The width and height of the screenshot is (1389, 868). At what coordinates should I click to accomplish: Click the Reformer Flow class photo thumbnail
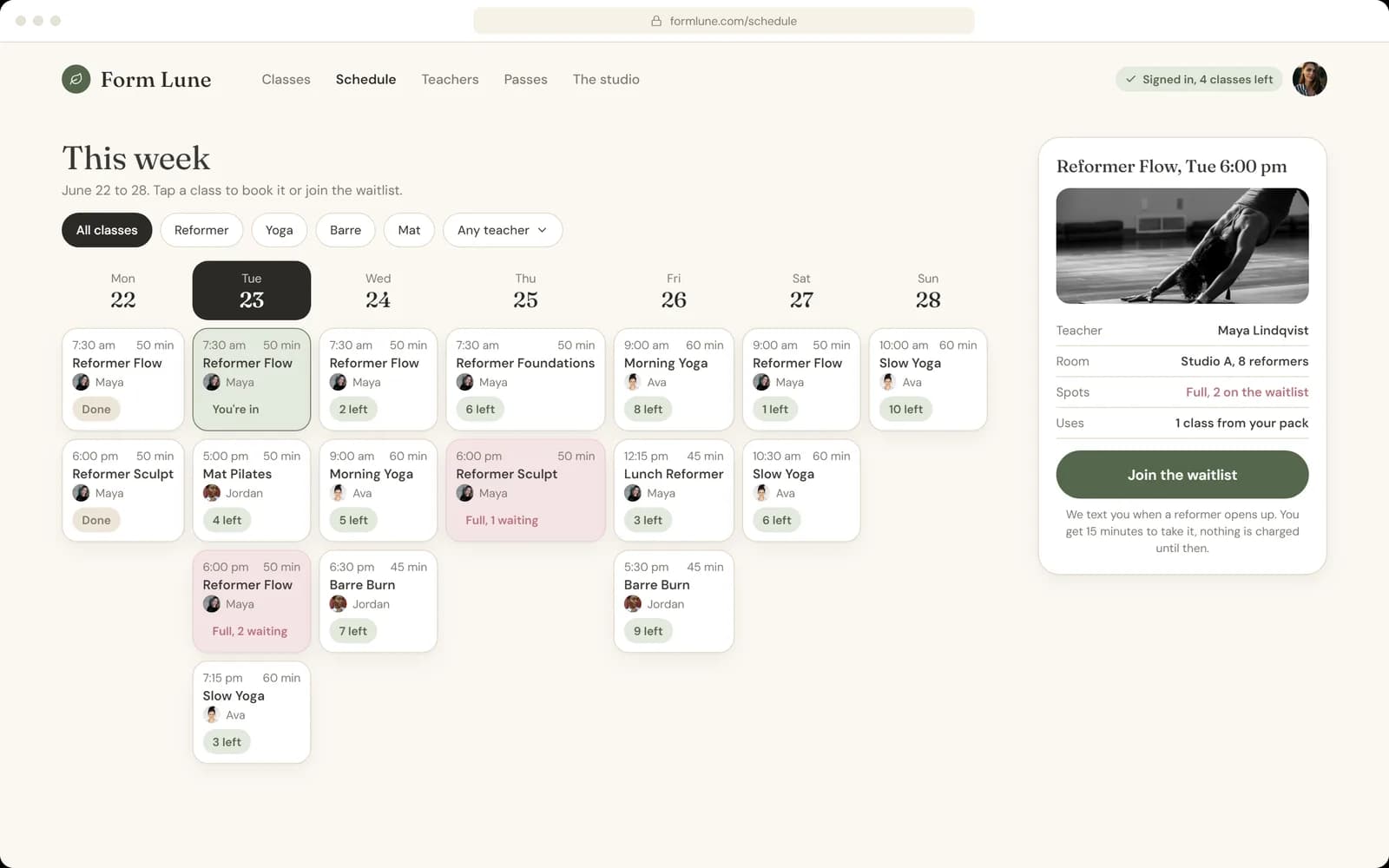point(1182,246)
